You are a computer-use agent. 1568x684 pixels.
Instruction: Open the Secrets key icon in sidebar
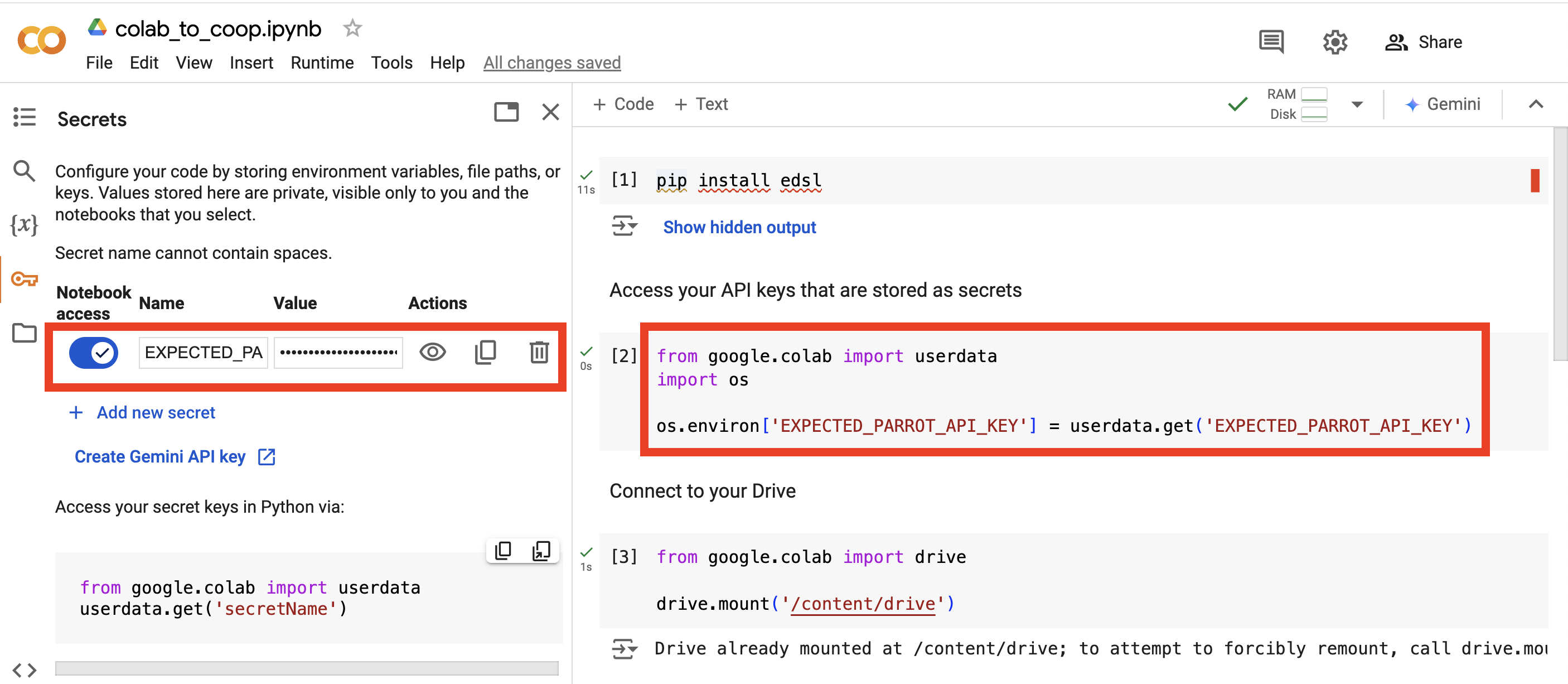pos(25,279)
